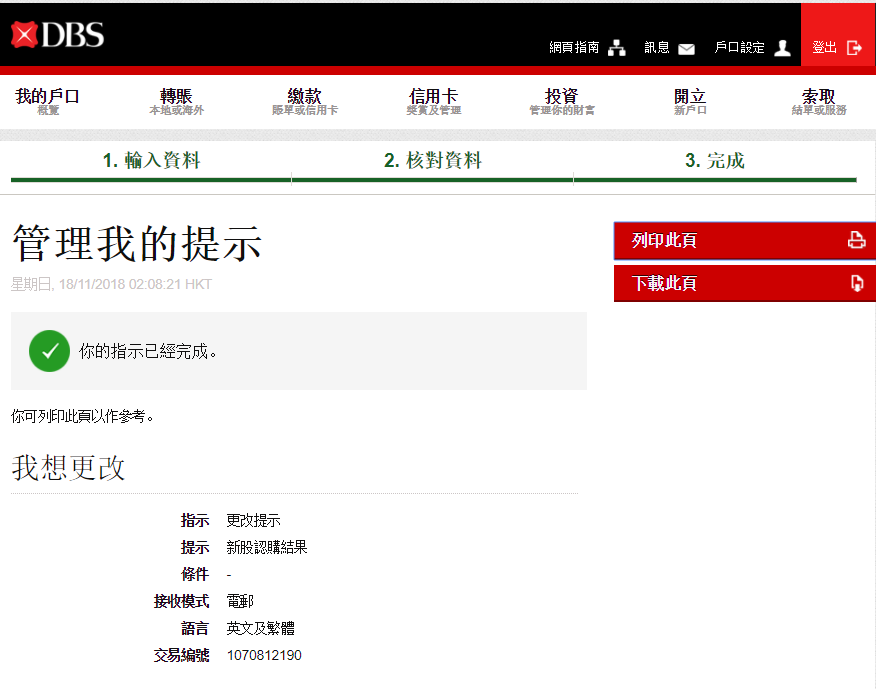
Task: Click transaction number 1070812190
Action: [264, 656]
